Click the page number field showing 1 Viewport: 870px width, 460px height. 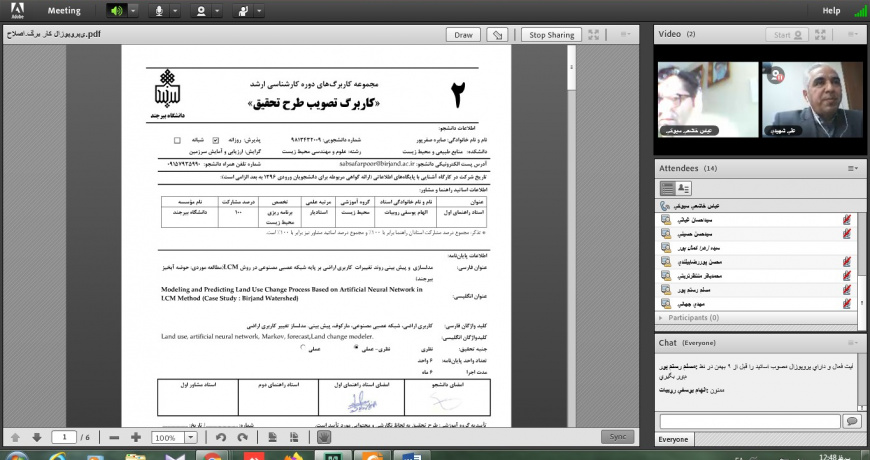pos(64,437)
